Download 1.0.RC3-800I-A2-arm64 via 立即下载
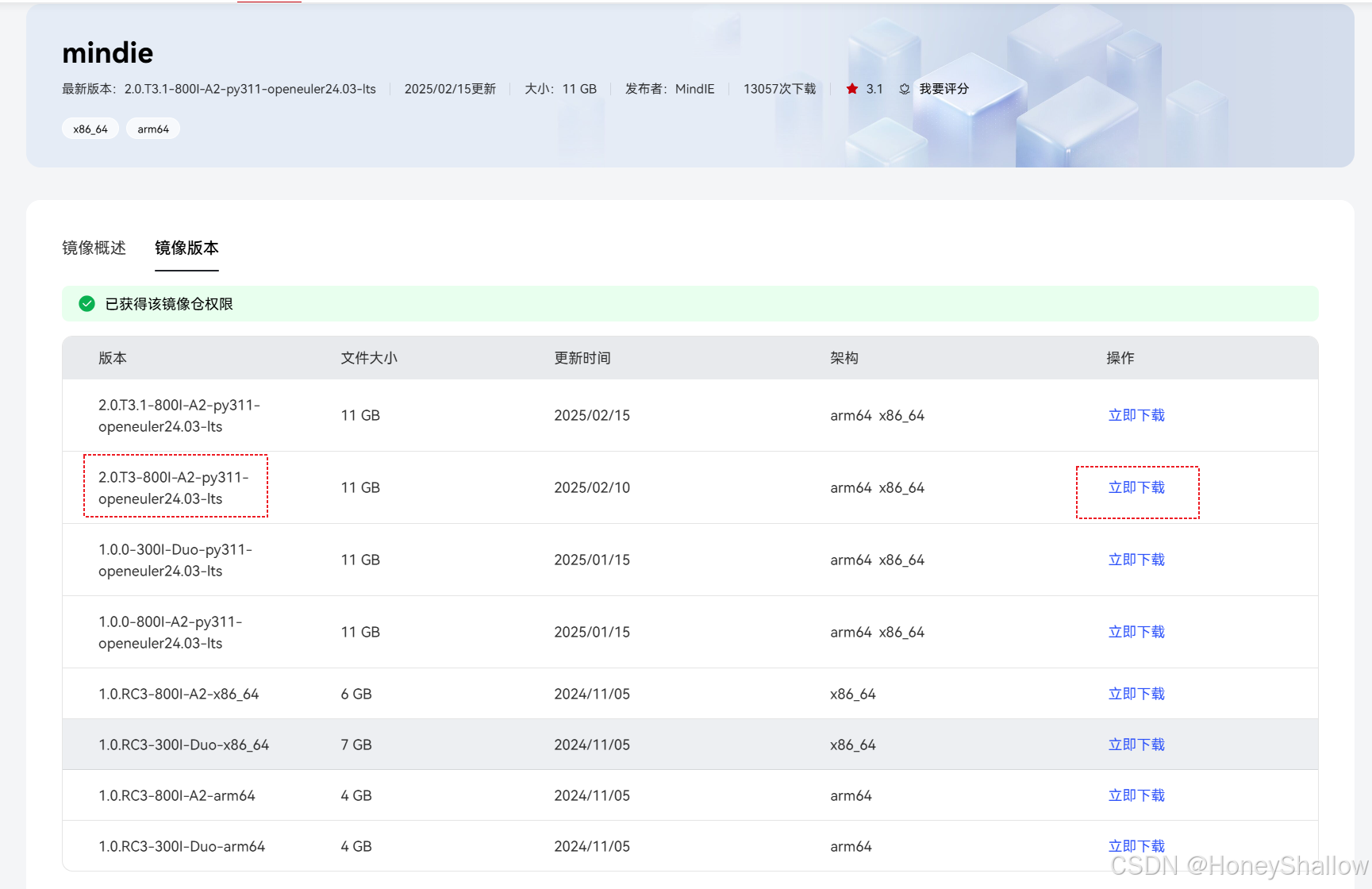Screen dimensions: 1372x889 1136,795
